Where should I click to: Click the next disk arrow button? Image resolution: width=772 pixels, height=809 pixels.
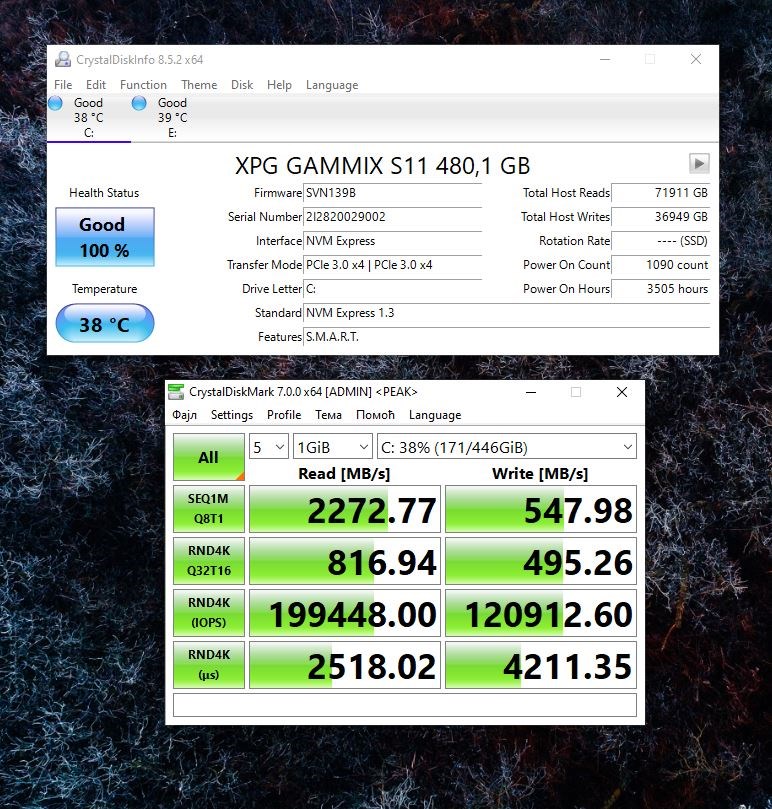coord(699,164)
